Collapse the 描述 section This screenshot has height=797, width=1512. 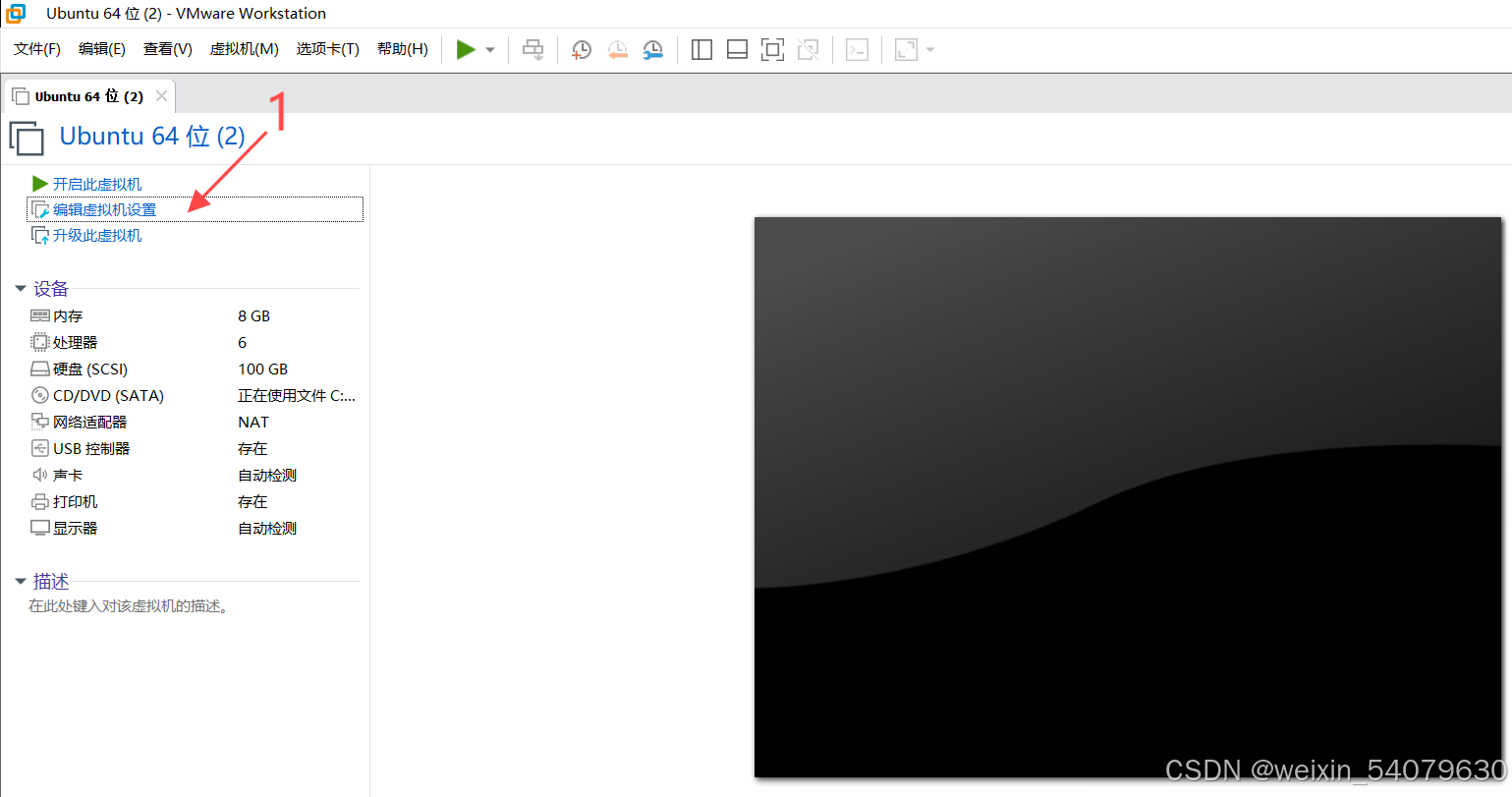[x=20, y=582]
